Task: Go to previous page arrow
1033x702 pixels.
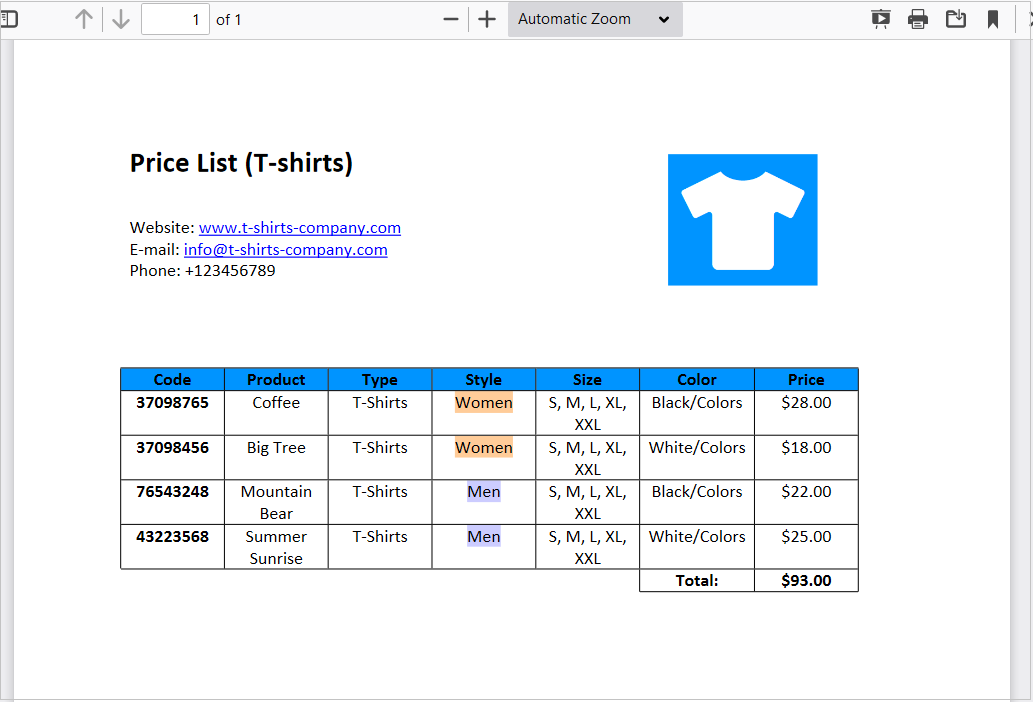Action: 84,19
